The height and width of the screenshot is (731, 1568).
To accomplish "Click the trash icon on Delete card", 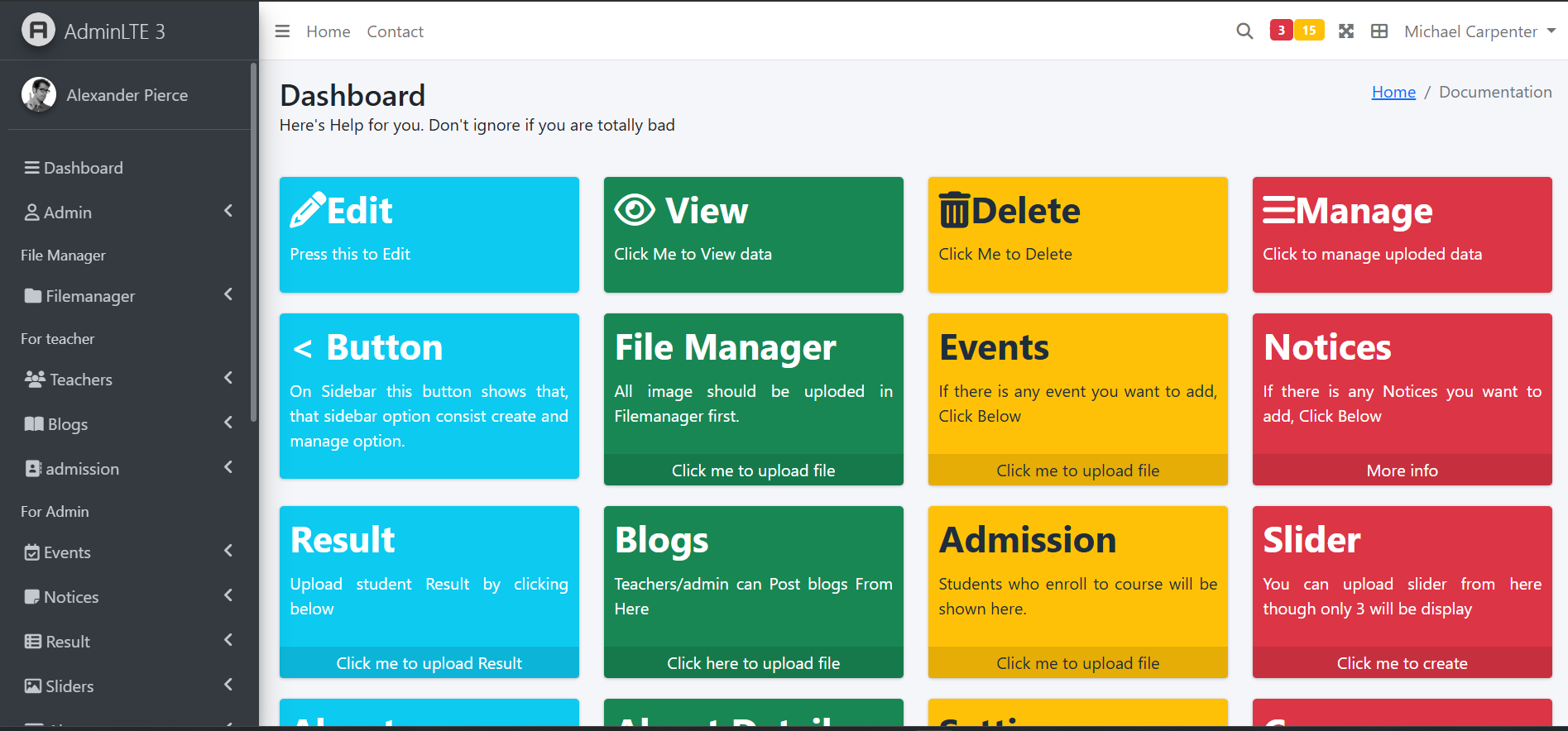I will click(x=954, y=210).
